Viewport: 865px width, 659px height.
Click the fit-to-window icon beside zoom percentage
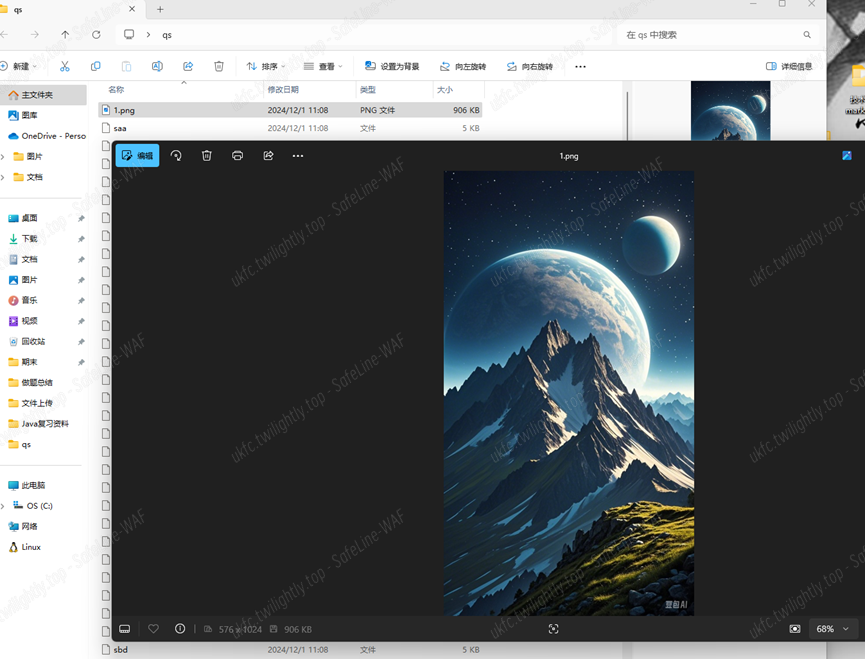pyautogui.click(x=795, y=629)
